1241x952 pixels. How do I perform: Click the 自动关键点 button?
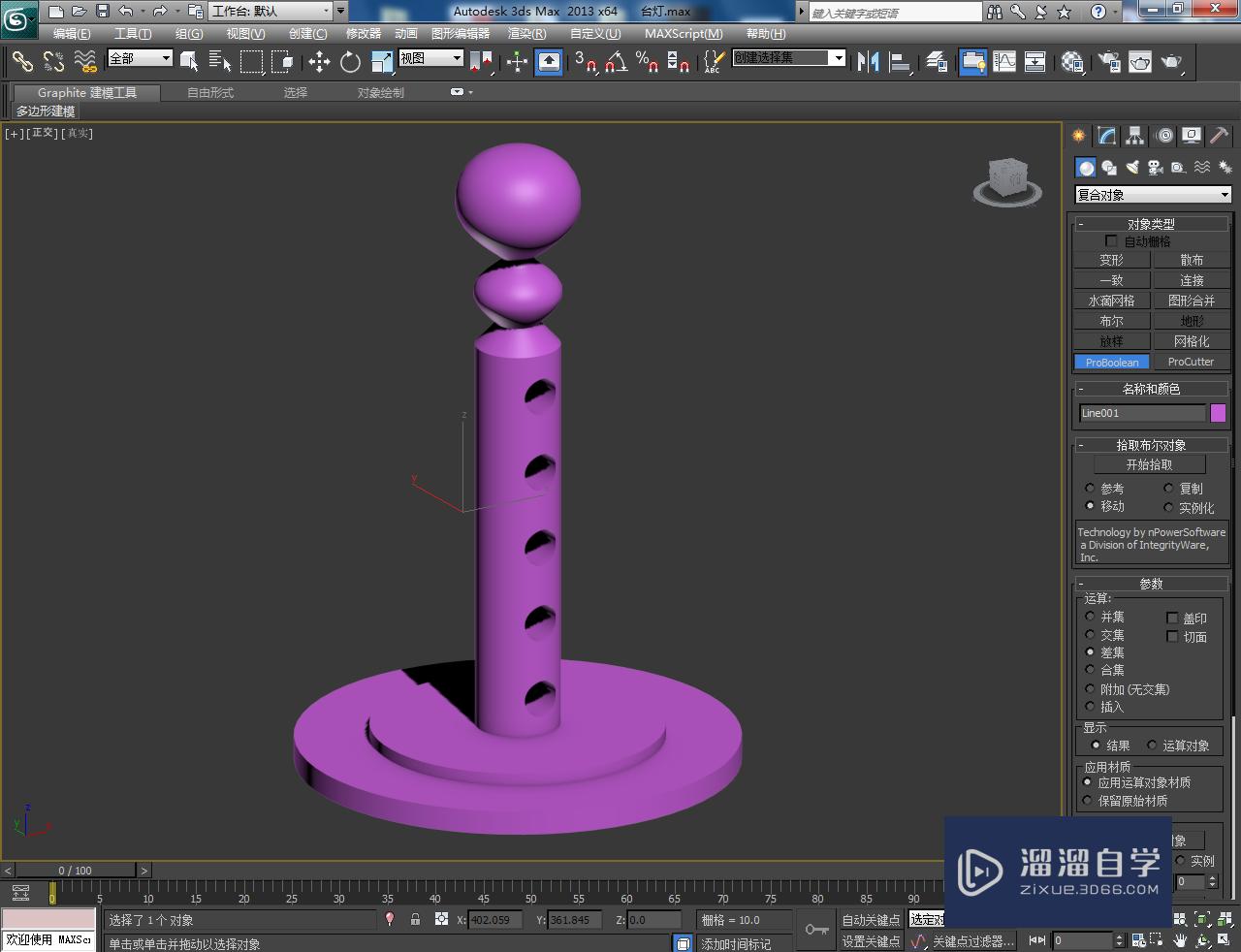point(871,920)
